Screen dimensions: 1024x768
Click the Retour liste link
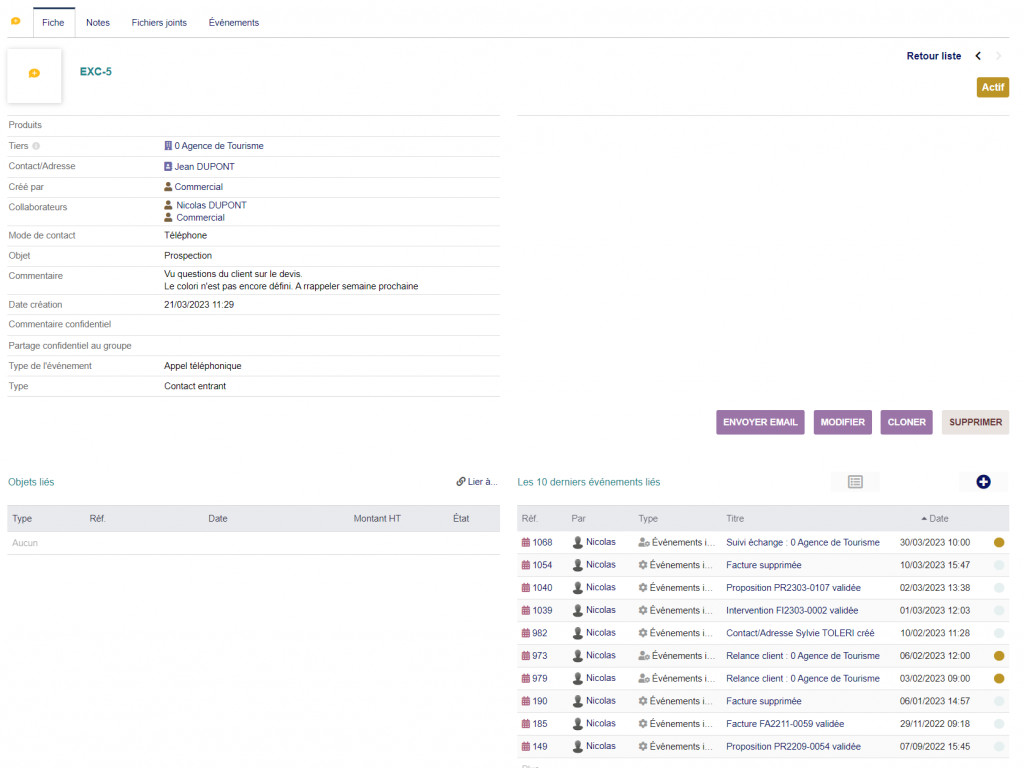(x=933, y=56)
